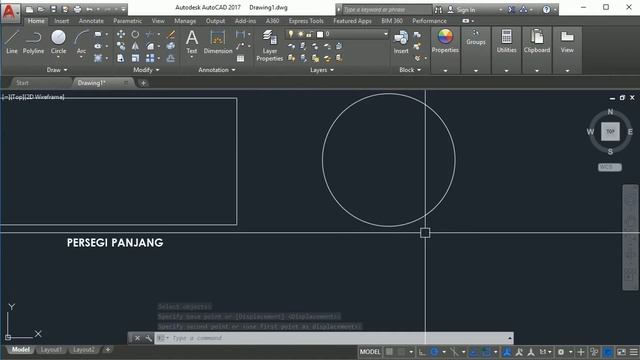
Task: Add a new drawing tab with plus
Action: point(143,83)
